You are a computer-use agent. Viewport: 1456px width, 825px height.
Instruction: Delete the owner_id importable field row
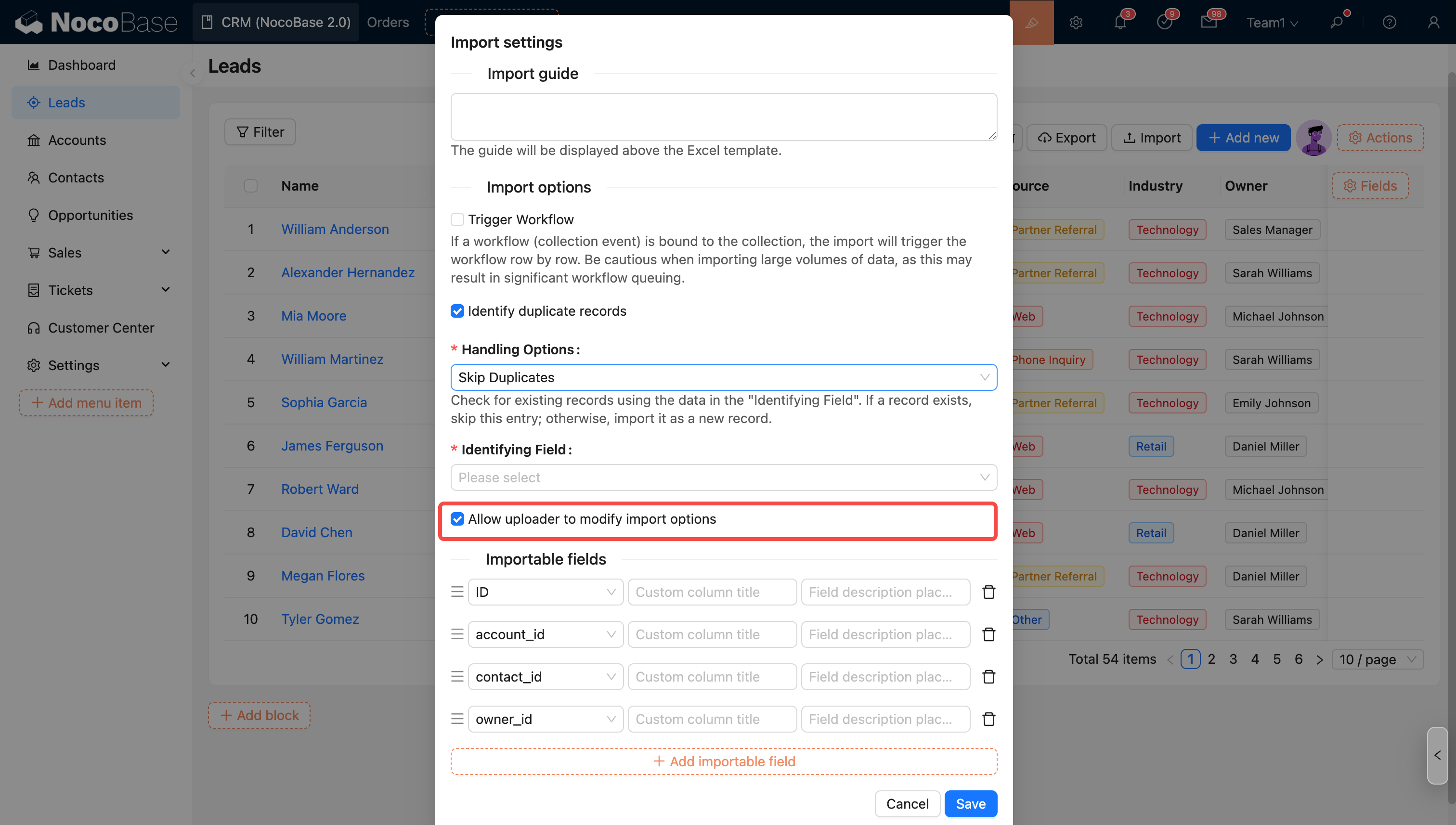point(988,719)
